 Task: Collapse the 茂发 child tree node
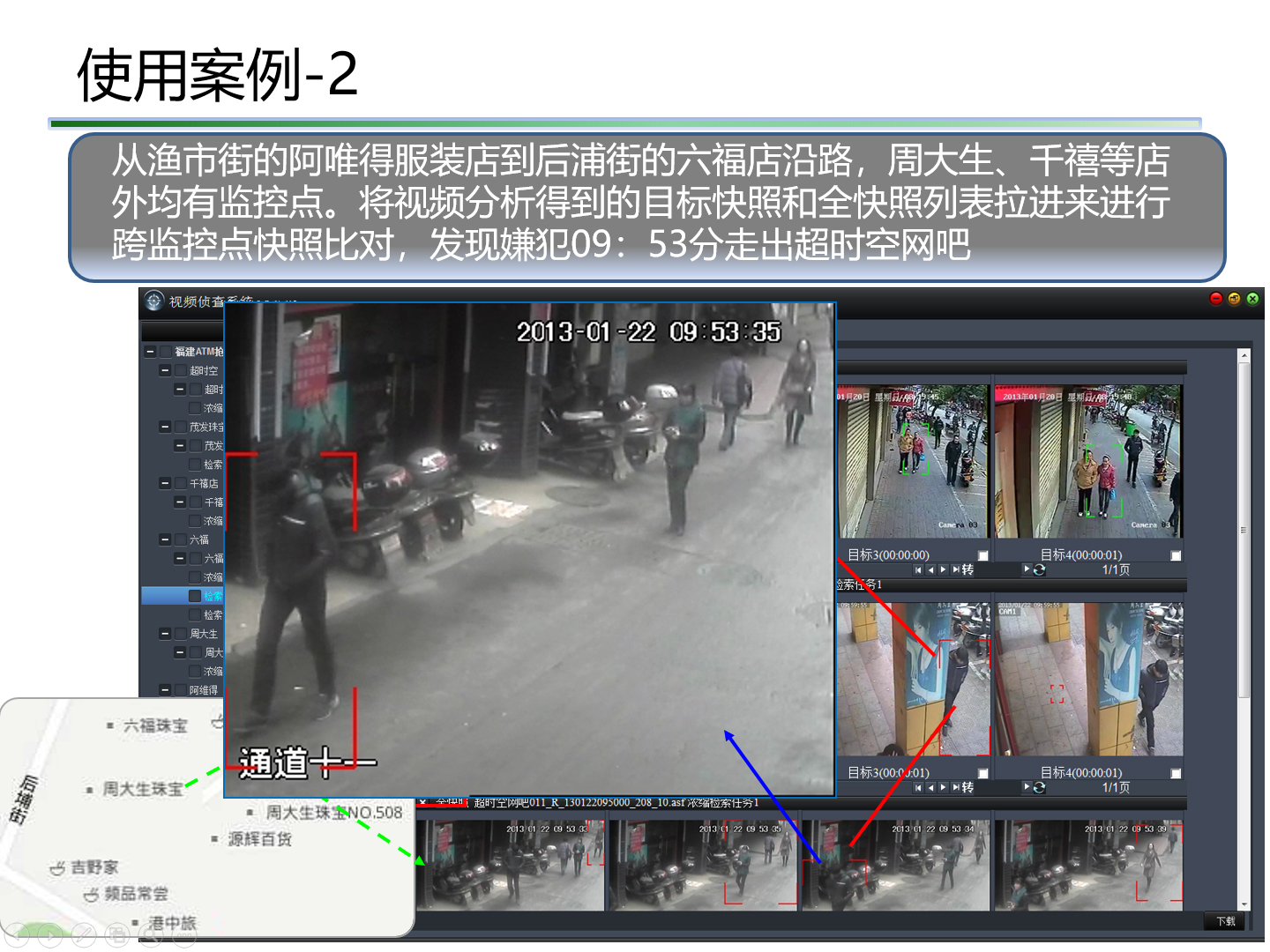tap(180, 446)
